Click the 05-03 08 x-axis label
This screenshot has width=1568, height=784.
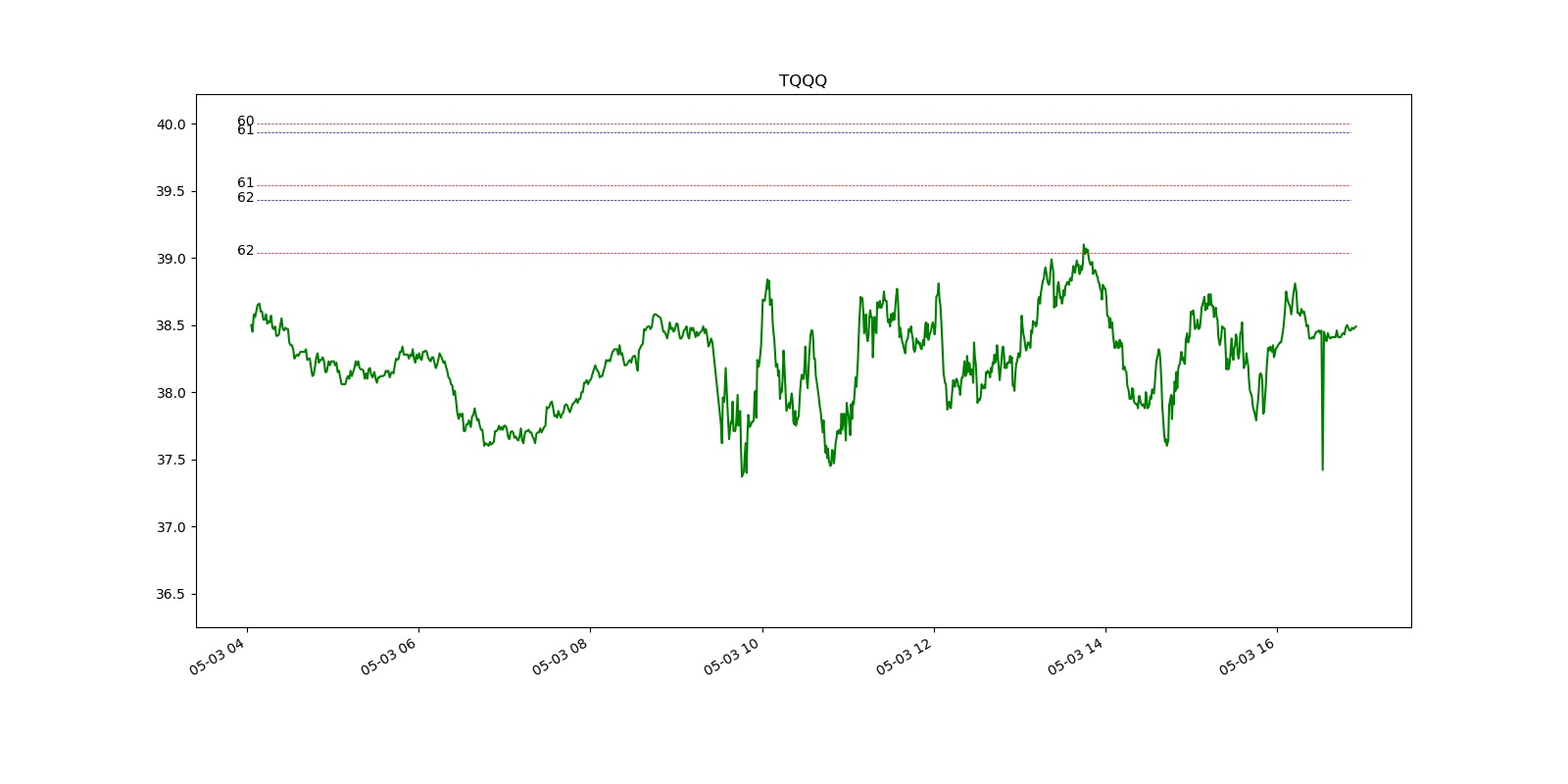[560, 656]
